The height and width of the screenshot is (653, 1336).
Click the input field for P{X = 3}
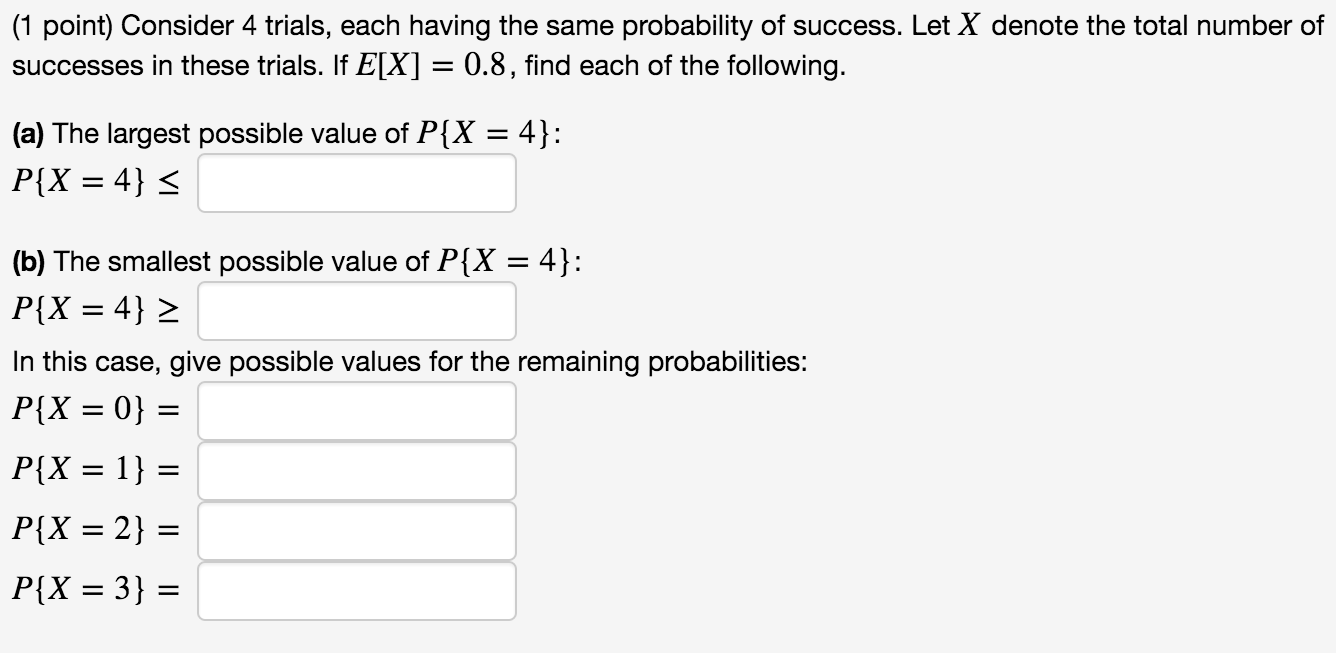[x=357, y=590]
